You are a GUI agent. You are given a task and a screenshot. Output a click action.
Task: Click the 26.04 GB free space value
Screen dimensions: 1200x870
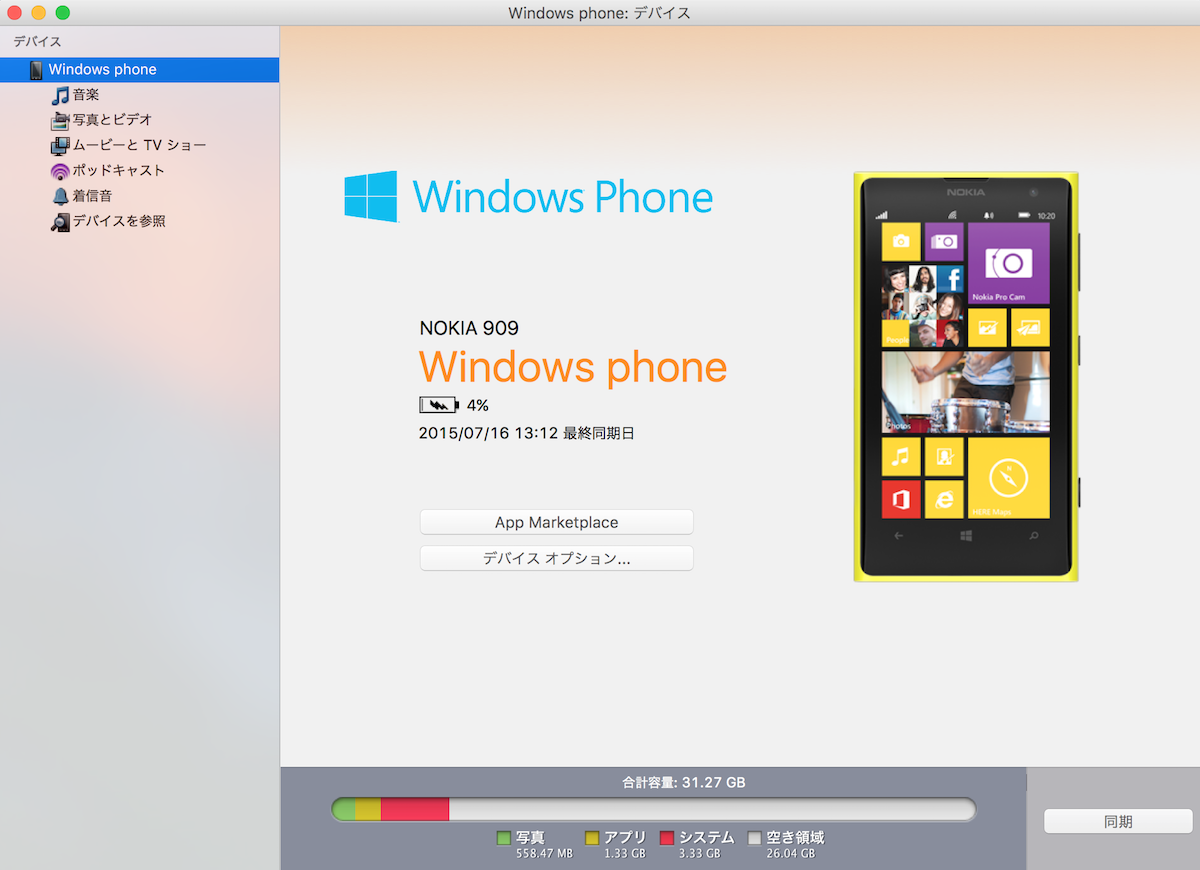(790, 854)
